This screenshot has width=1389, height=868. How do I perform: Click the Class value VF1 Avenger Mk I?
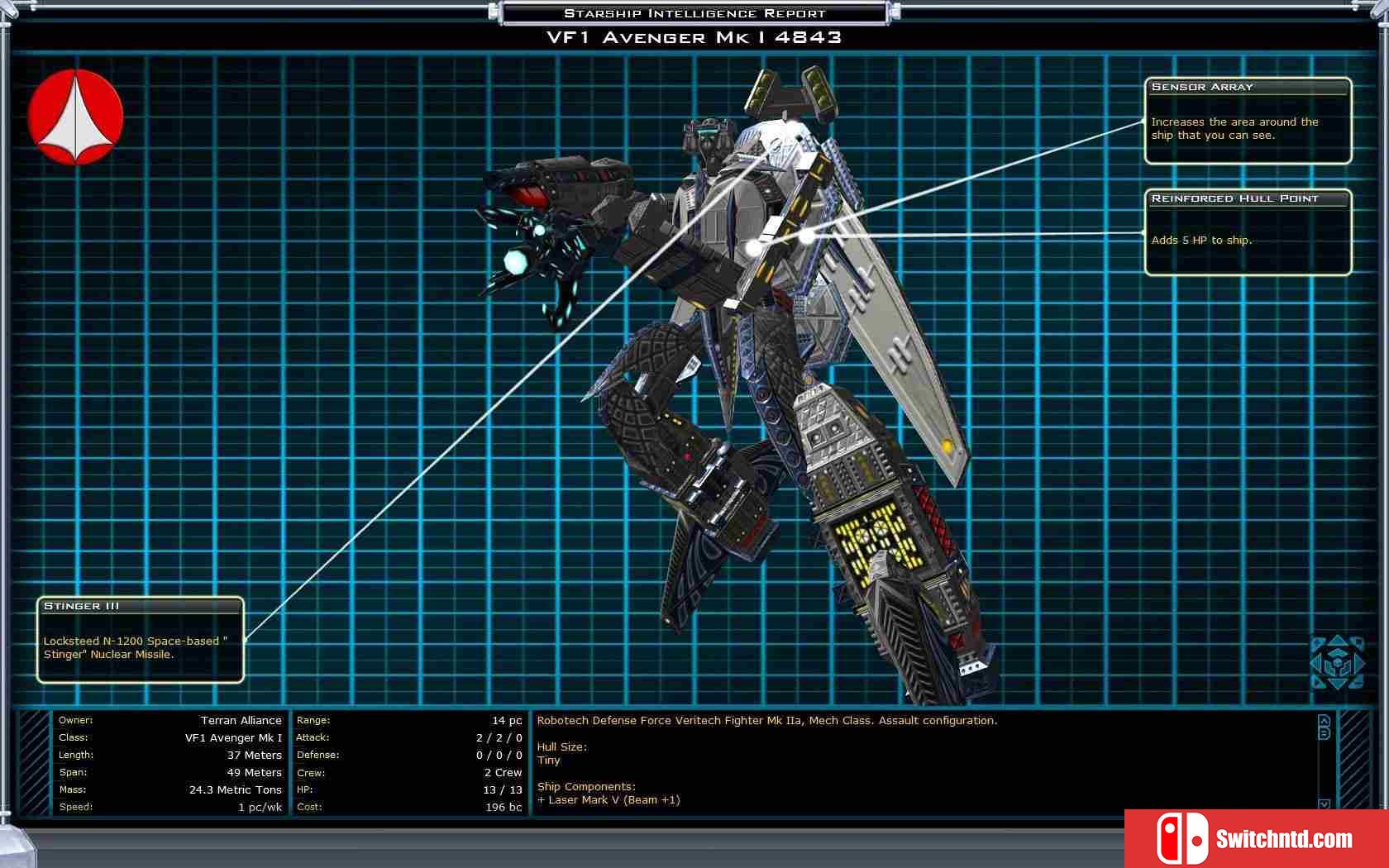[233, 738]
